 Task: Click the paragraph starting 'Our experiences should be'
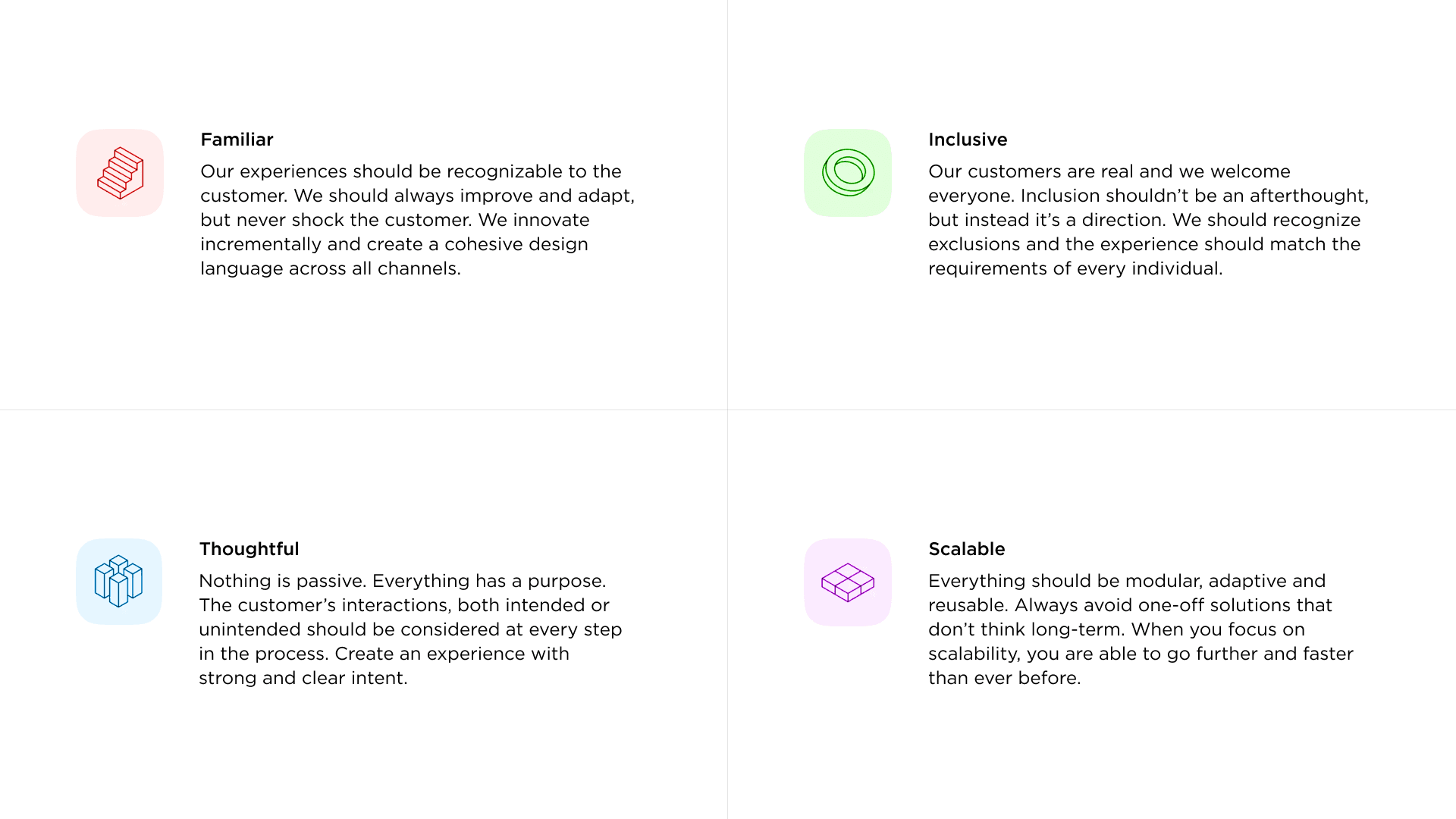[418, 220]
